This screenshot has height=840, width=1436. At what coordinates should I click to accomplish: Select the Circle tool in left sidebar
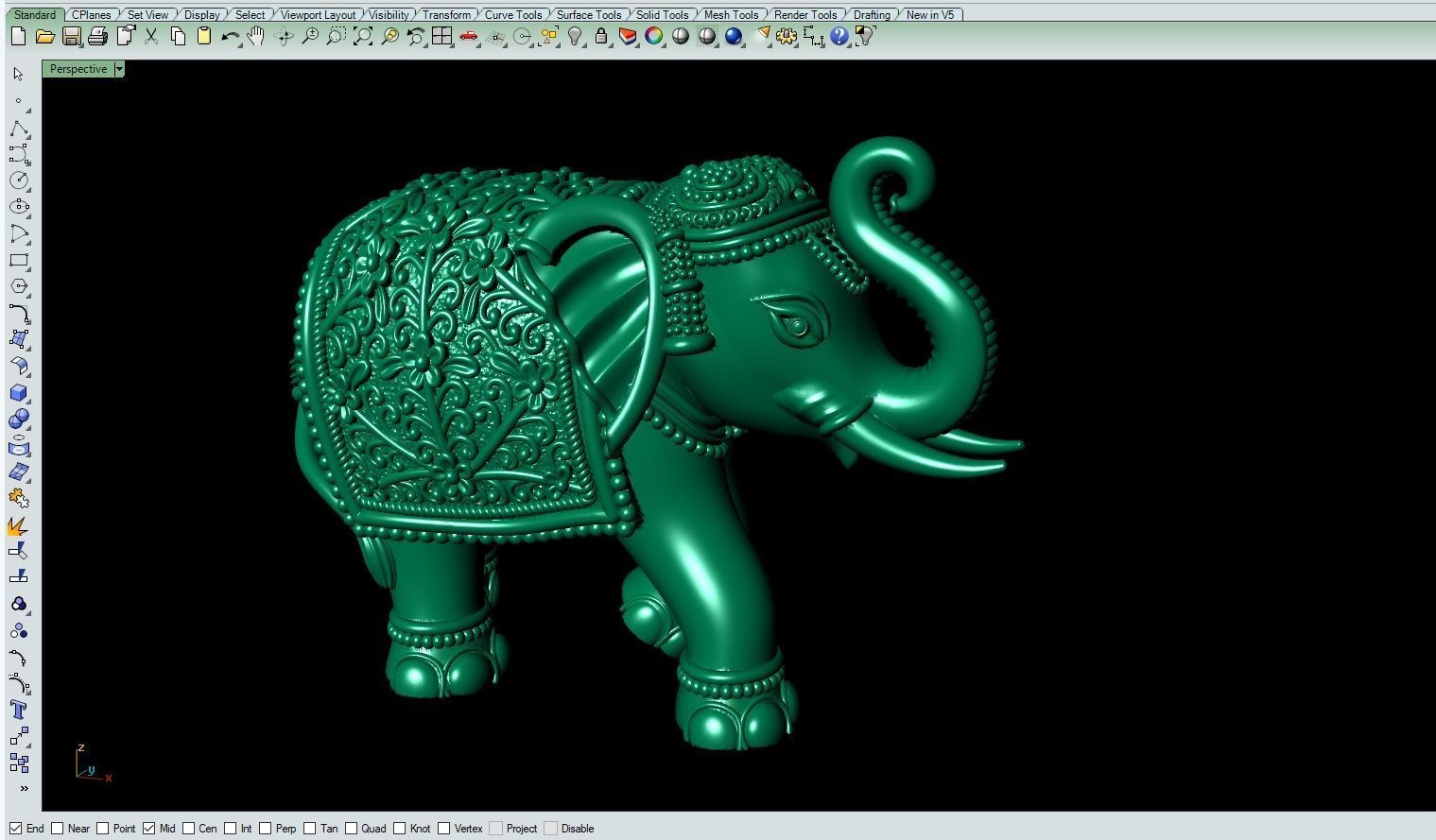[19, 180]
